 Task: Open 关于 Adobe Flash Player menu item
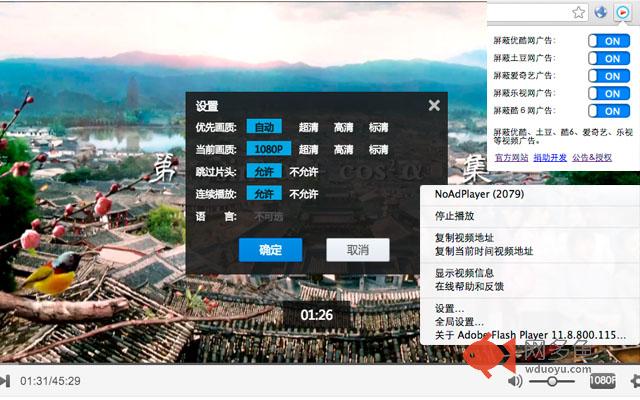pyautogui.click(x=530, y=335)
